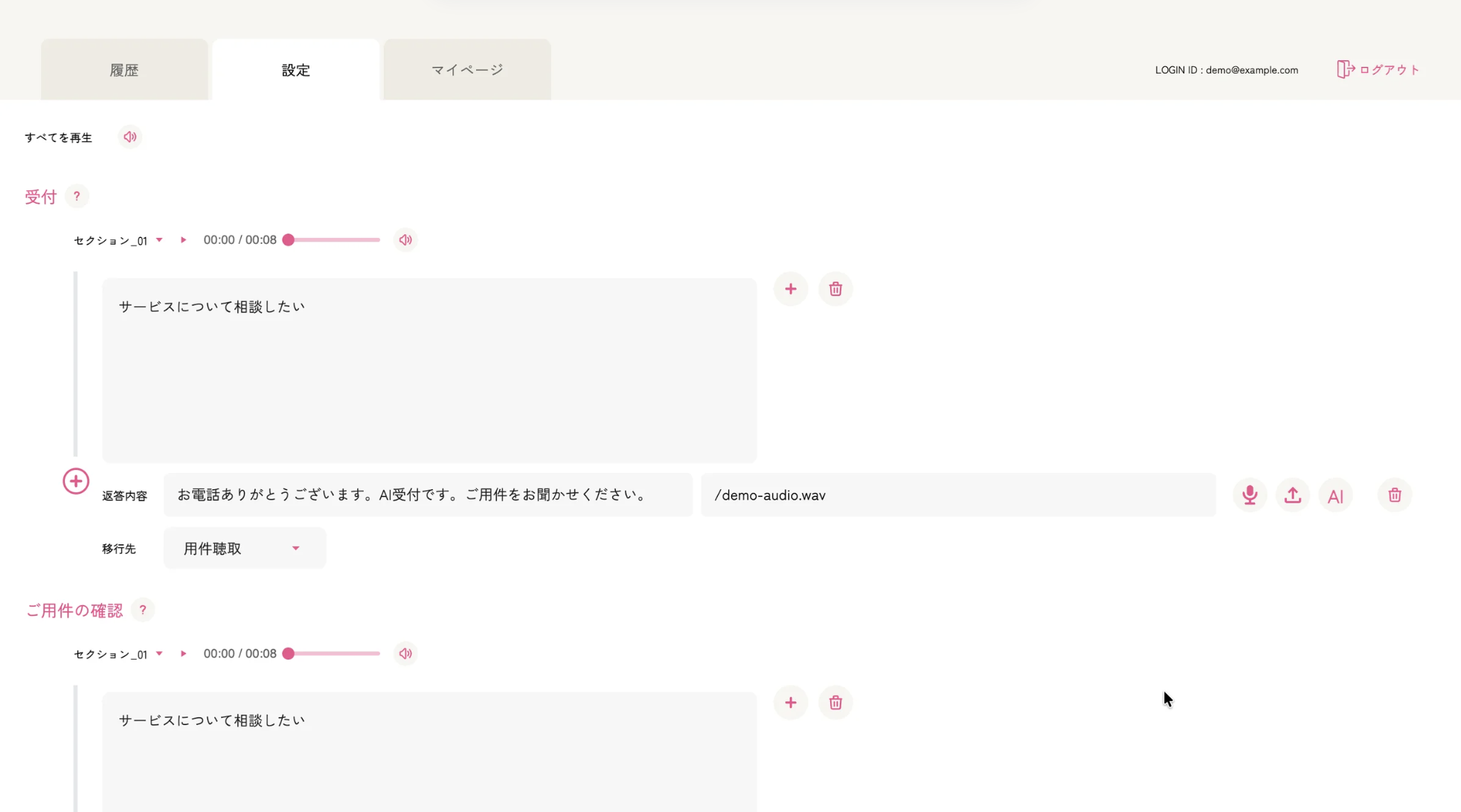Upload an audio file
Viewport: 1461px width, 812px height.
coord(1293,495)
